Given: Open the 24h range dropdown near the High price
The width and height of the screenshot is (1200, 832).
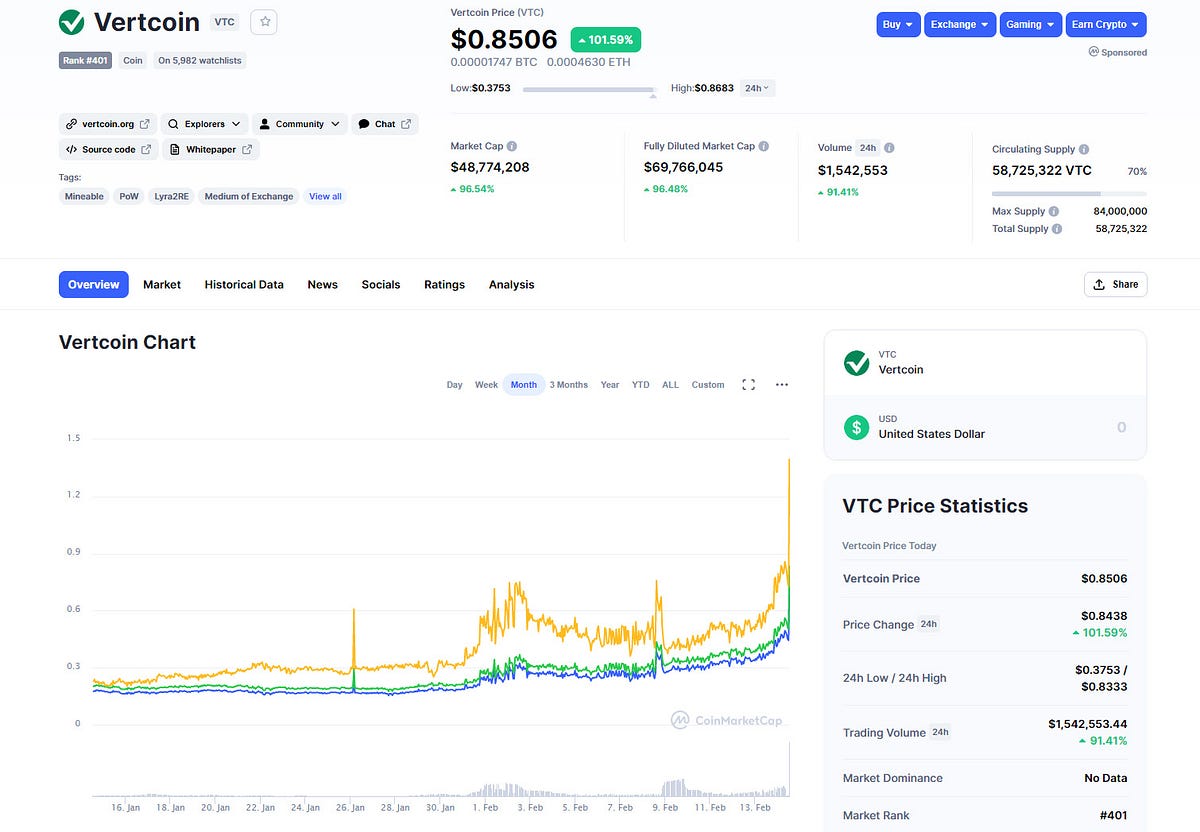Looking at the screenshot, I should (x=757, y=87).
